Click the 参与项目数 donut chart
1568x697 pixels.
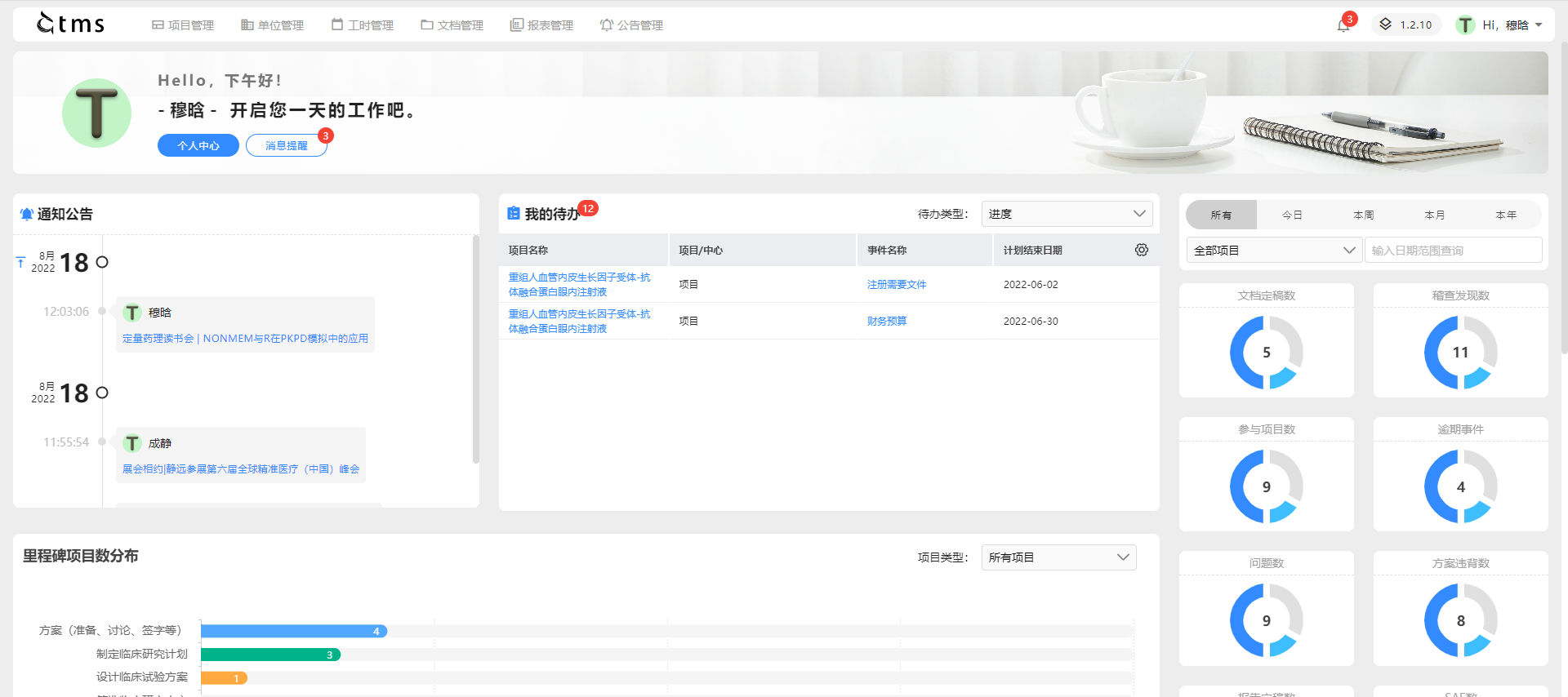click(1266, 486)
